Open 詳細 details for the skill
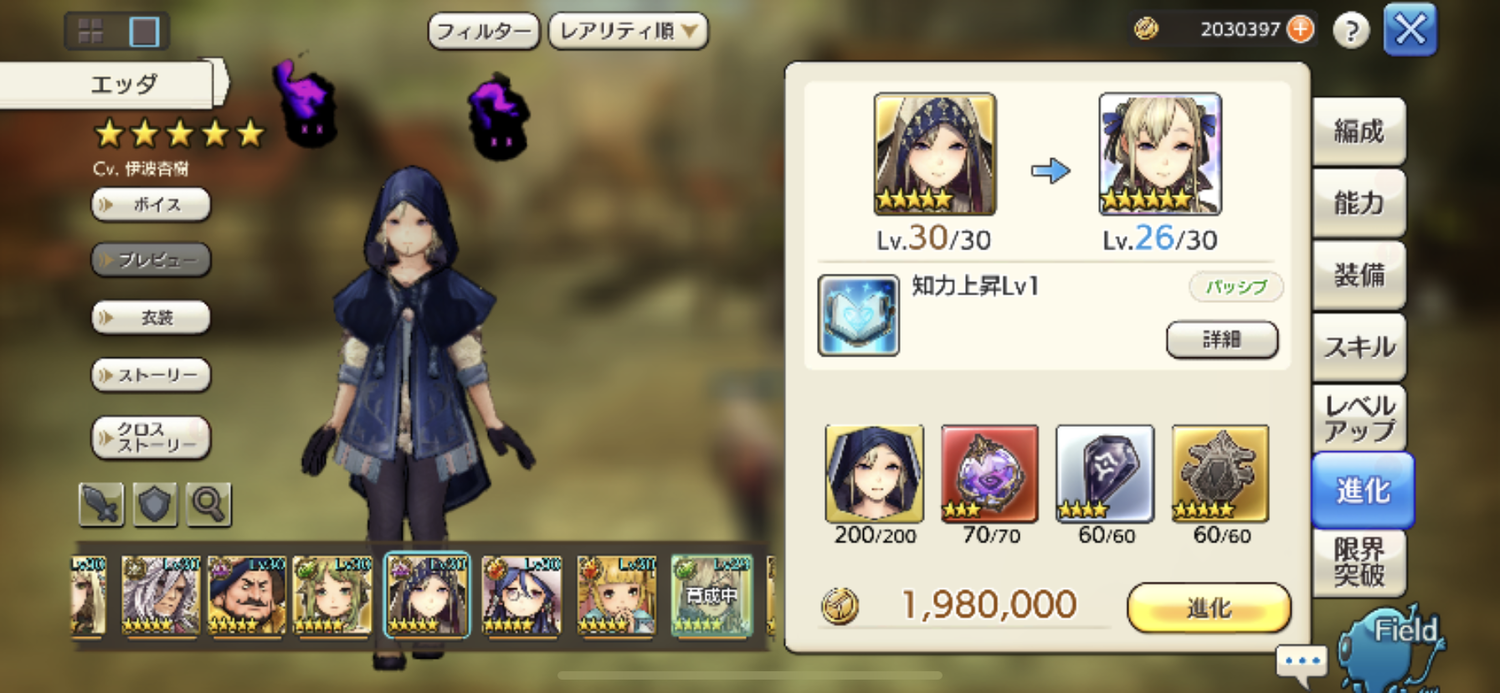The width and height of the screenshot is (1500, 693). click(1222, 339)
